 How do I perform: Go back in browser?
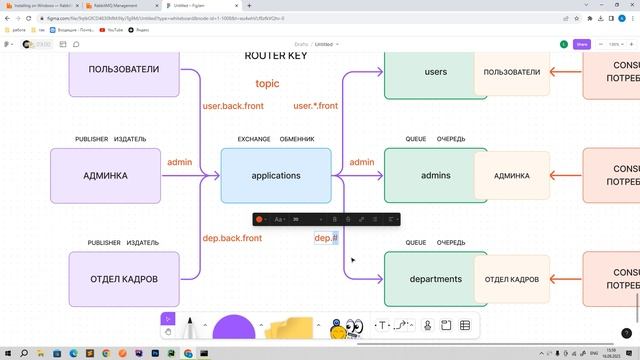[7, 18]
